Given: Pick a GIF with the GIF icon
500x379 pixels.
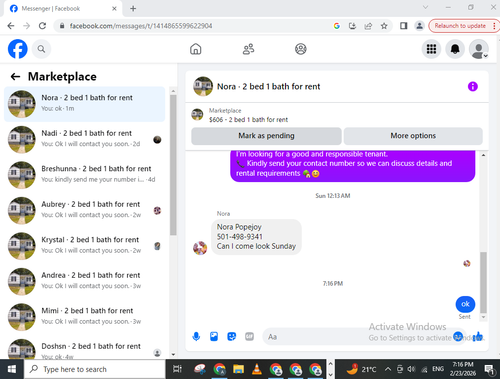Looking at the screenshot, I should click(x=249, y=337).
